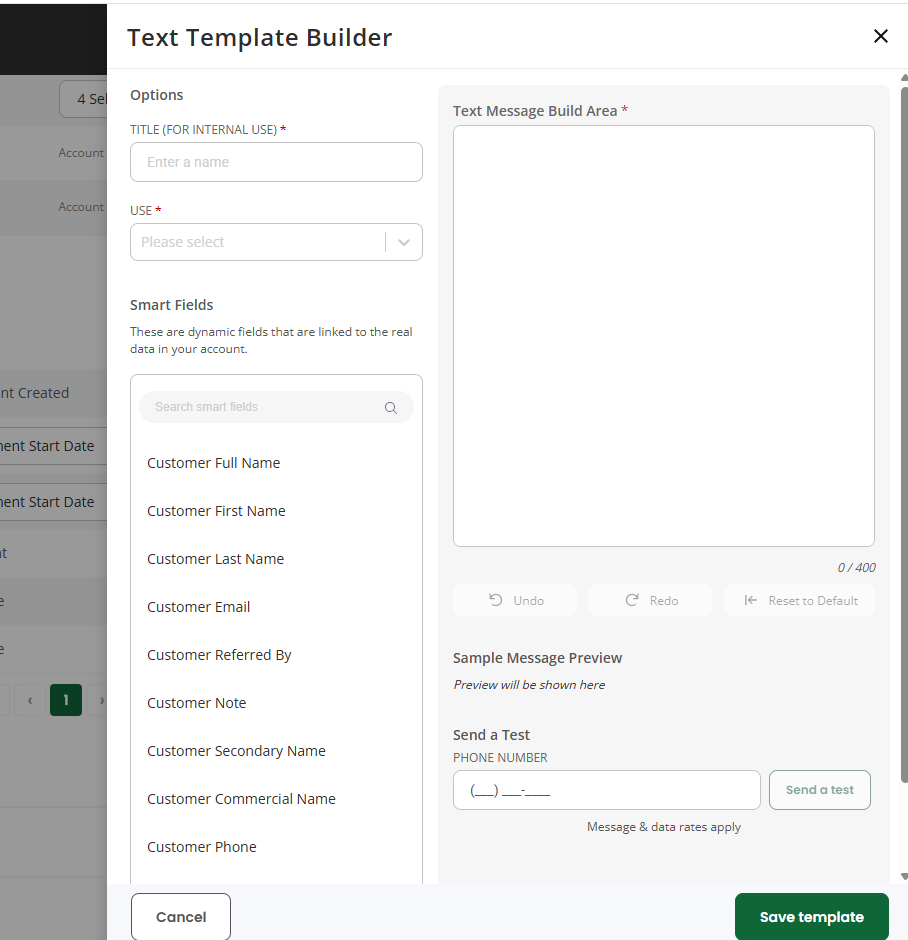Click the Reset to Default arrow icon
908x940 pixels.
[x=750, y=600]
